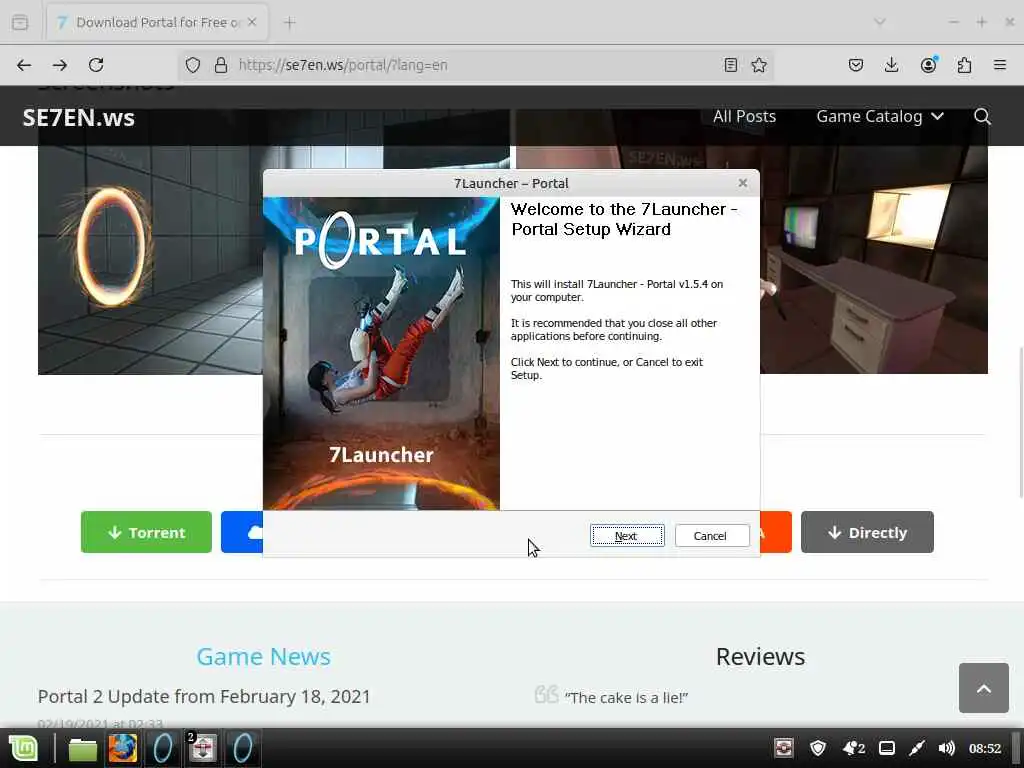Open the Firefox hamburger menu
The image size is (1024, 768).
click(x=1000, y=65)
